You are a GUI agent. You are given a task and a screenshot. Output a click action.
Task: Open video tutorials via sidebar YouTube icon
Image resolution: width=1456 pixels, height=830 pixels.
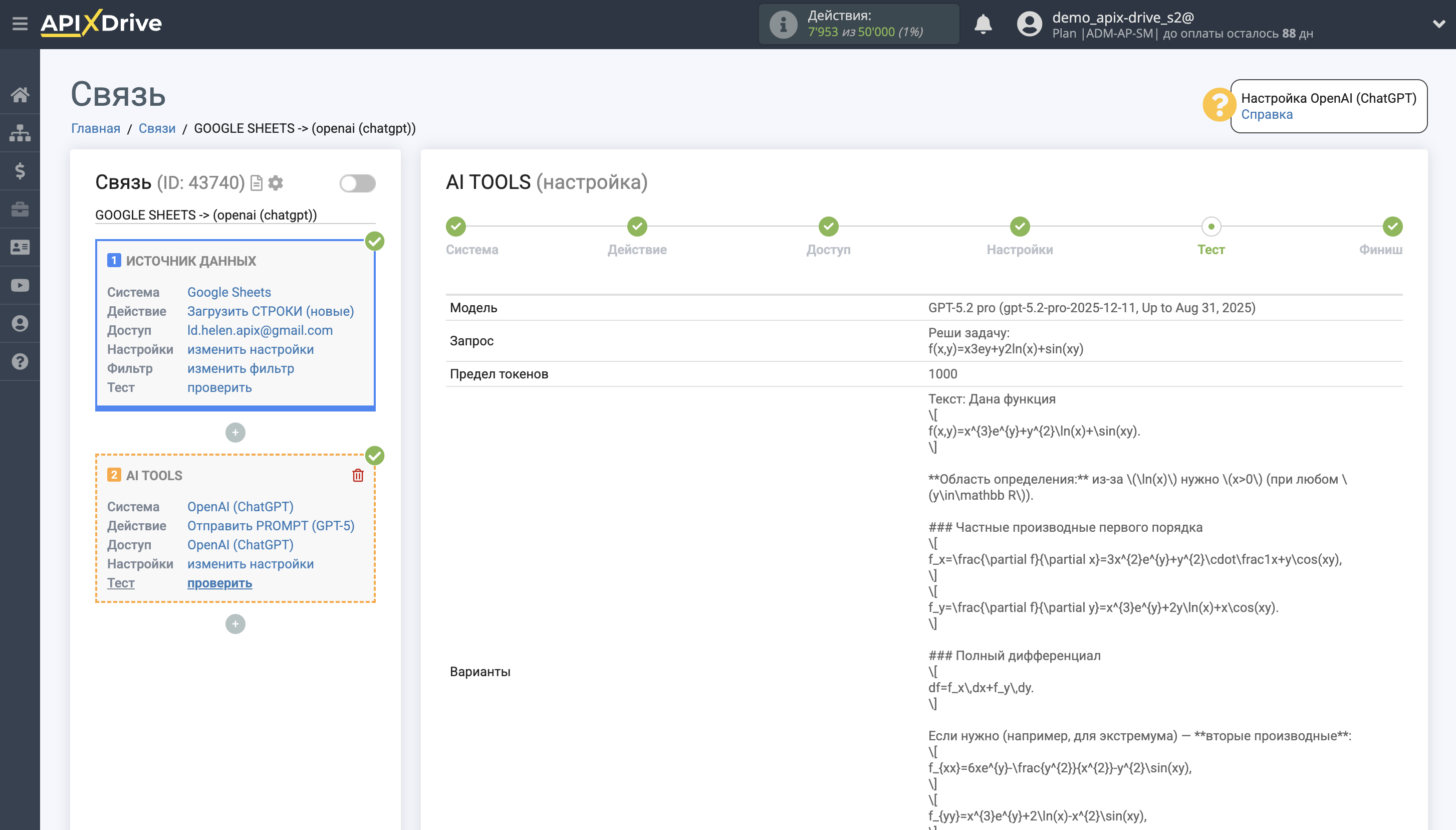(21, 285)
